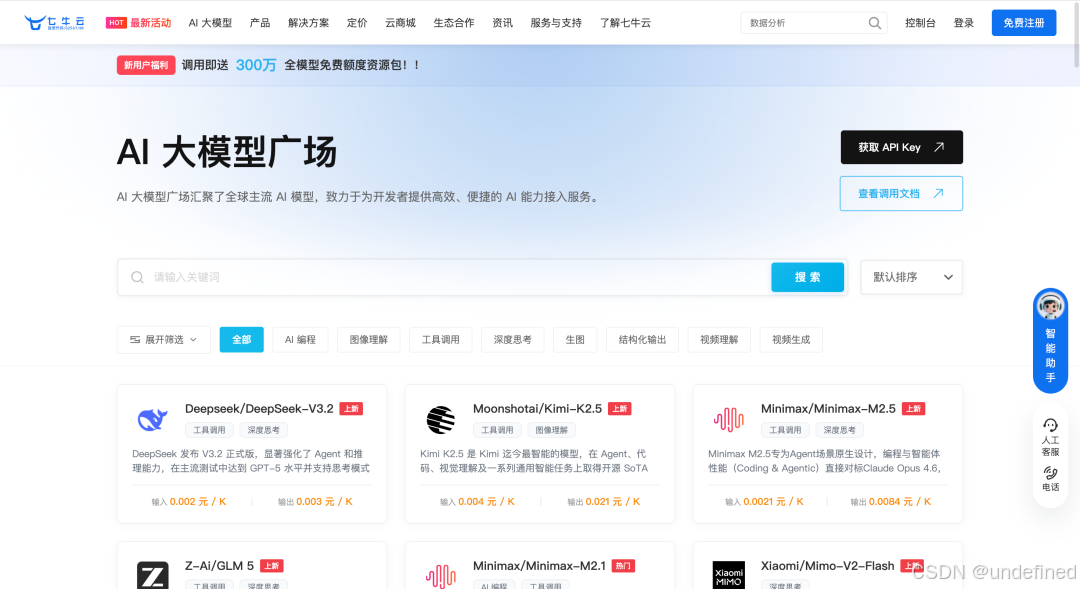Open the Xiaomi MIMO logo icon
Image resolution: width=1080 pixels, height=589 pixels.
pos(729,575)
